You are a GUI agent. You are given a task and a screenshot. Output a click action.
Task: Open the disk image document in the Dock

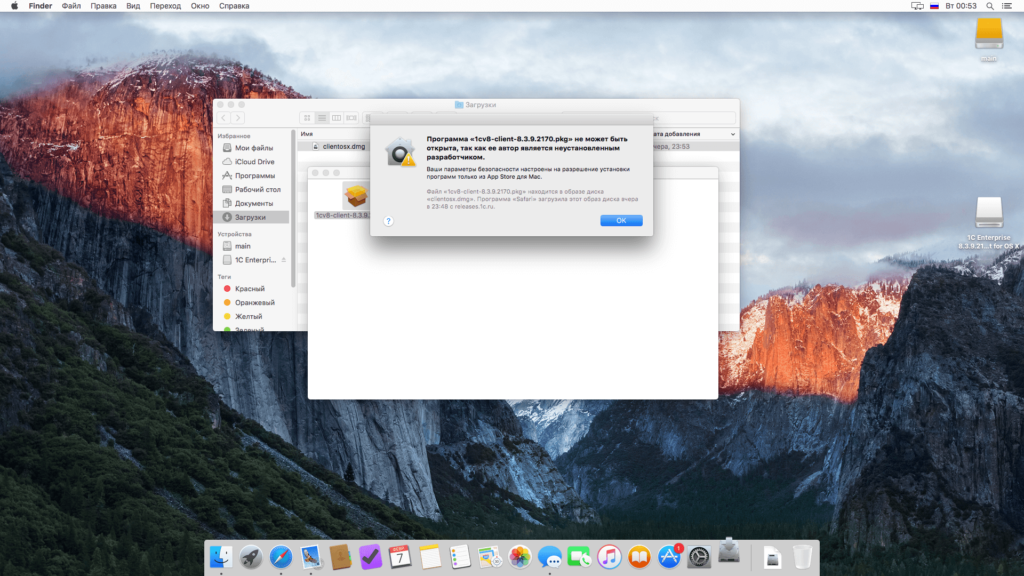point(773,557)
